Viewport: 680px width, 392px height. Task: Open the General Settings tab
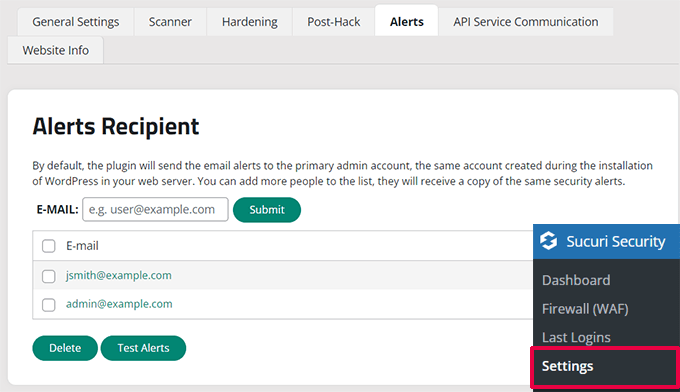(75, 22)
